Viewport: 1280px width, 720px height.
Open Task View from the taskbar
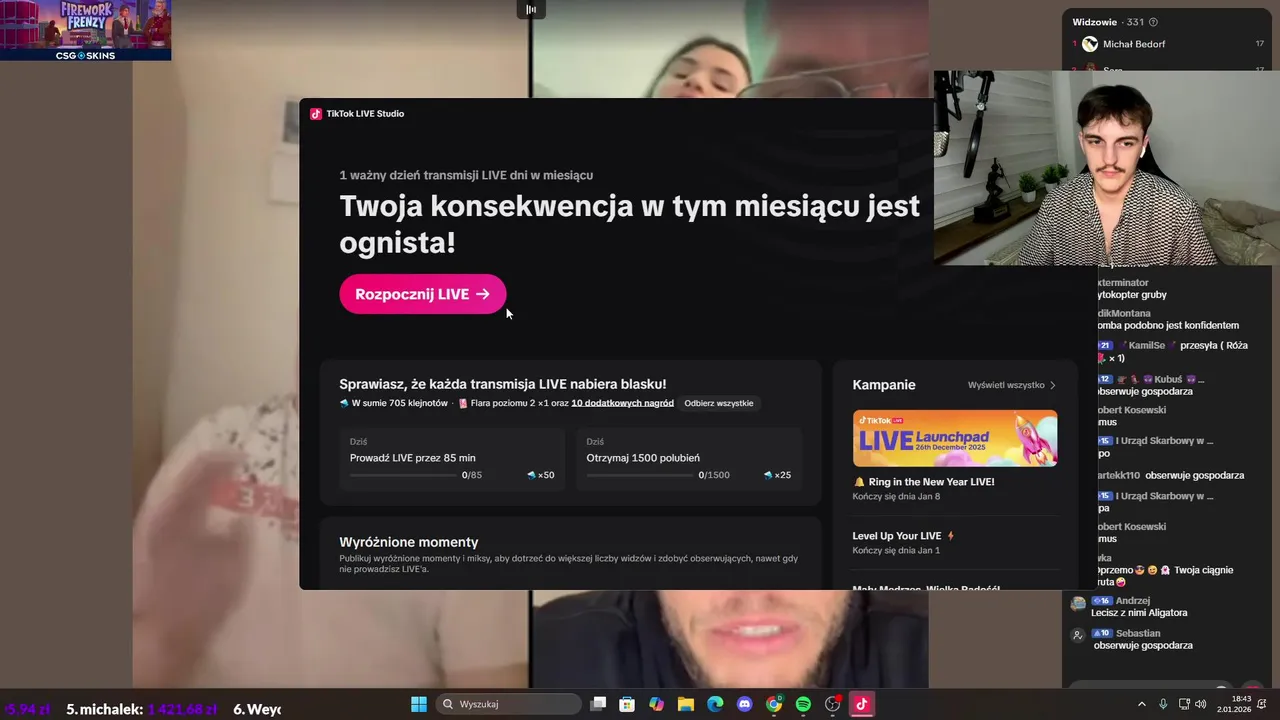point(598,704)
